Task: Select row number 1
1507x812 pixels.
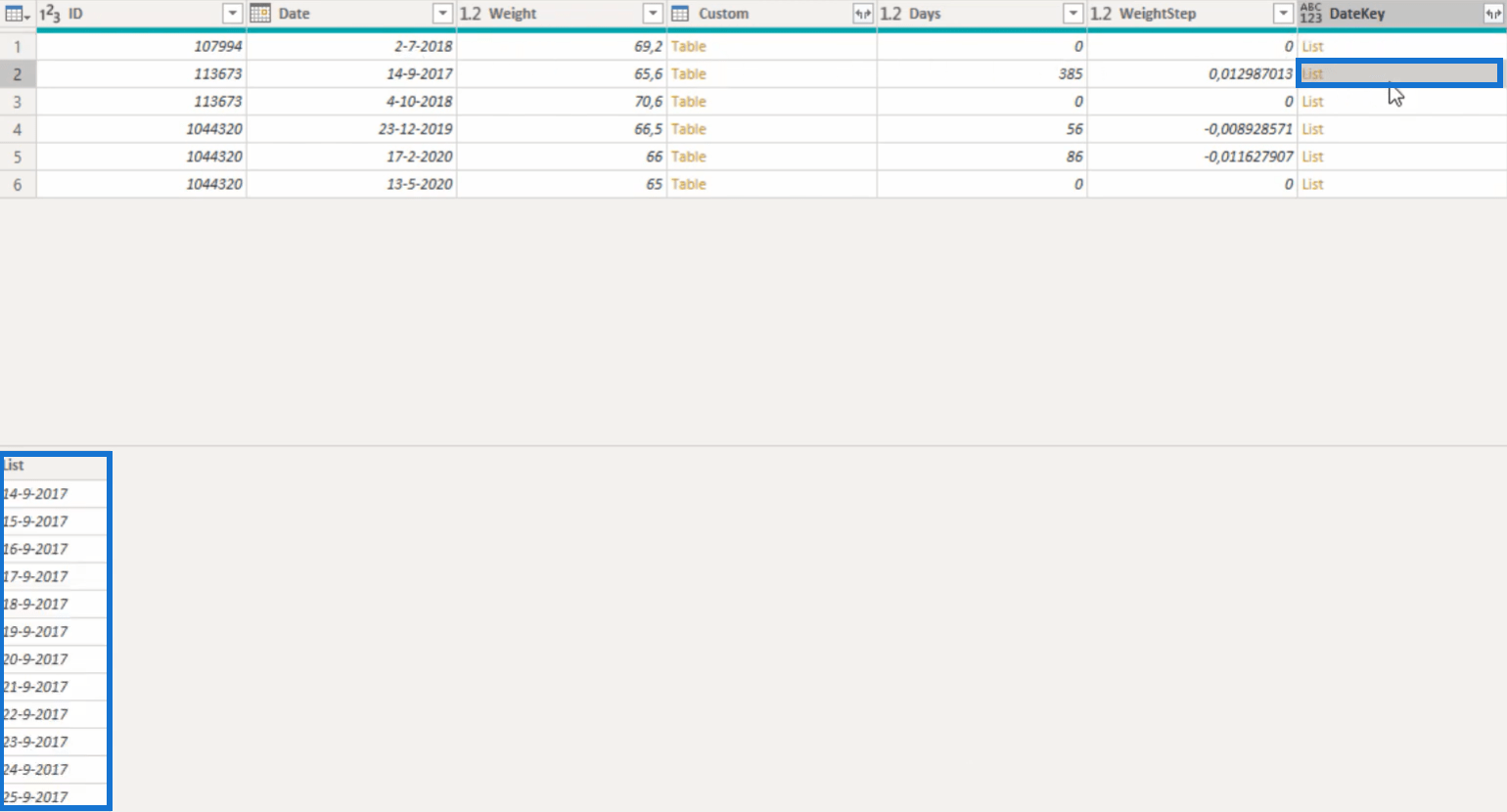Action: click(x=18, y=46)
